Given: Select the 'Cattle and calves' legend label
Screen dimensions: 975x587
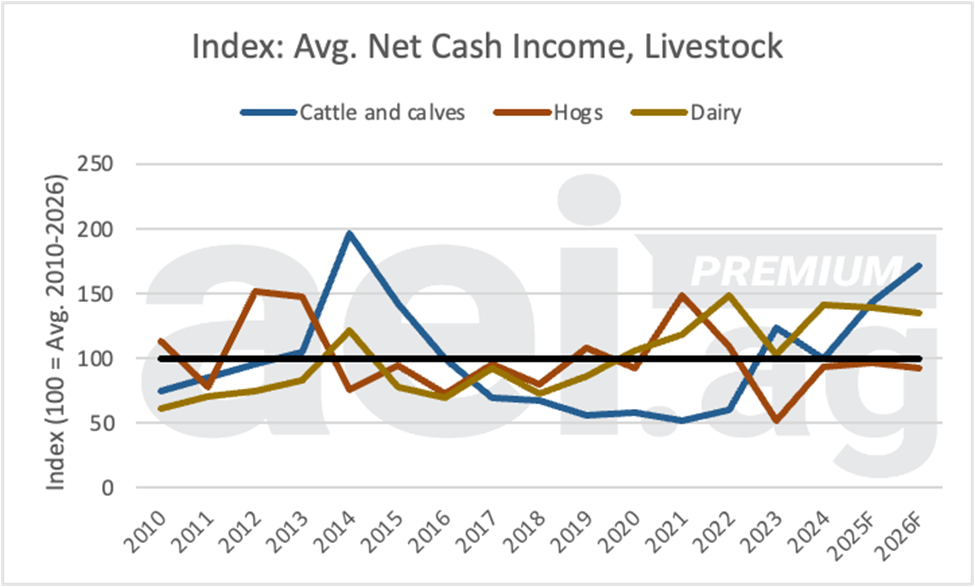Looking at the screenshot, I should pyautogui.click(x=382, y=112).
